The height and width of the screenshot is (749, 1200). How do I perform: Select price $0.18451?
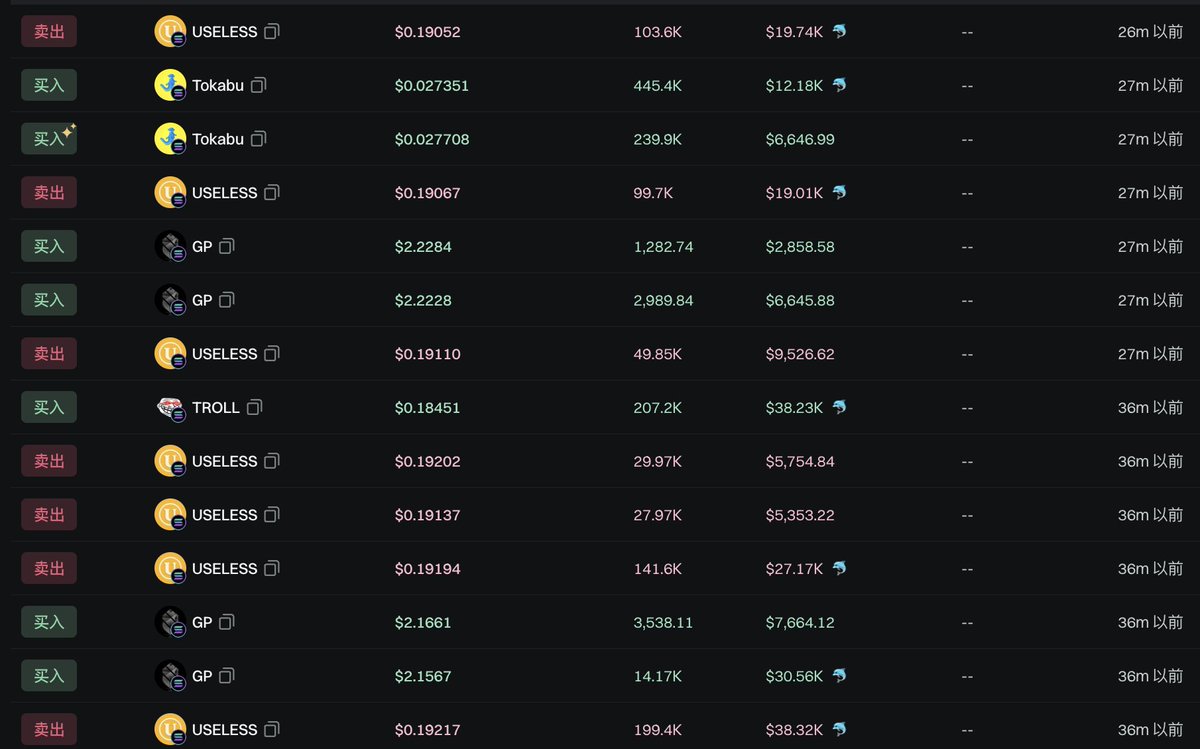tap(427, 407)
